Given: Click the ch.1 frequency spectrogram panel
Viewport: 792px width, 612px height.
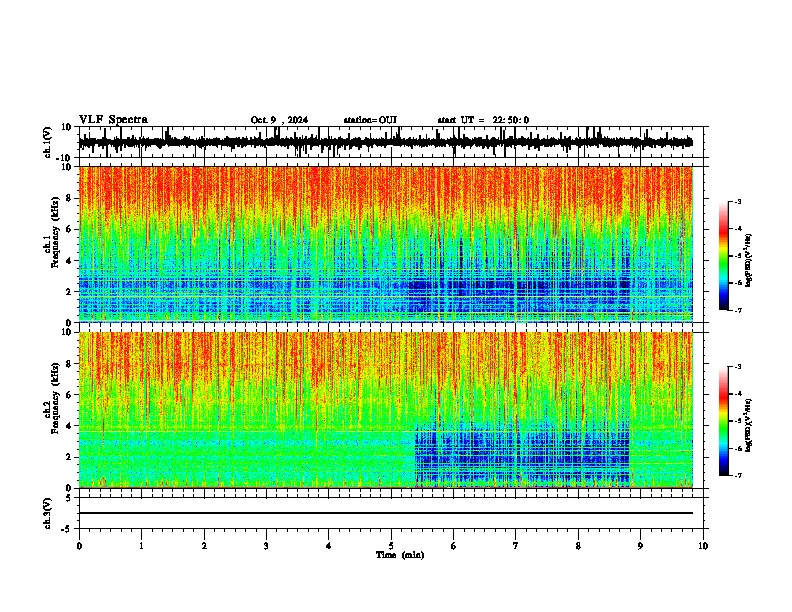Looking at the screenshot, I should (386, 244).
